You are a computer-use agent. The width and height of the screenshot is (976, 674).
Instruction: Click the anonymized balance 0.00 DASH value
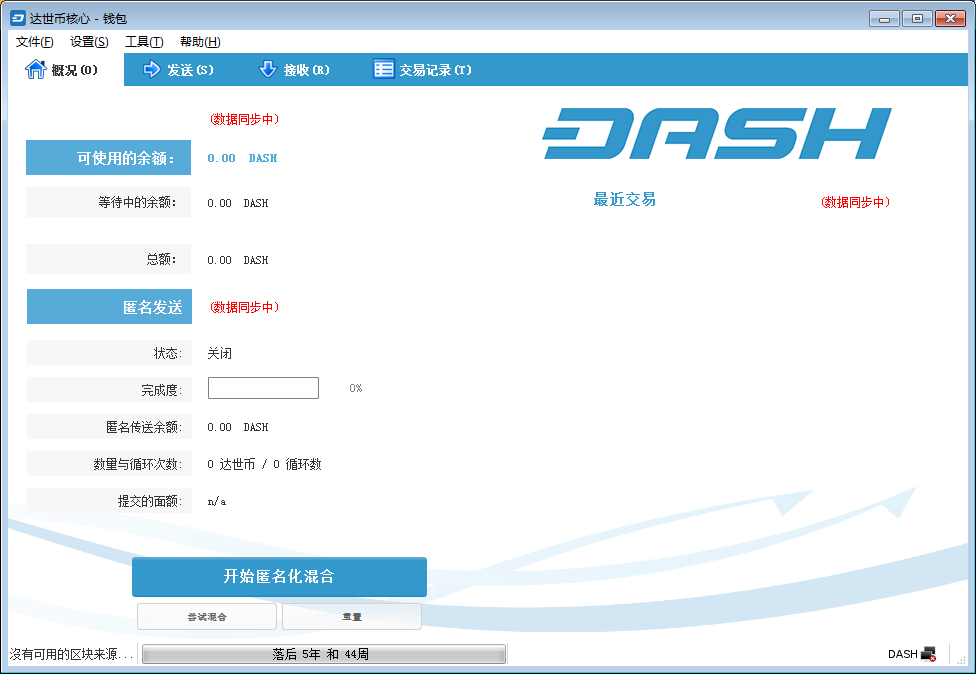(238, 427)
